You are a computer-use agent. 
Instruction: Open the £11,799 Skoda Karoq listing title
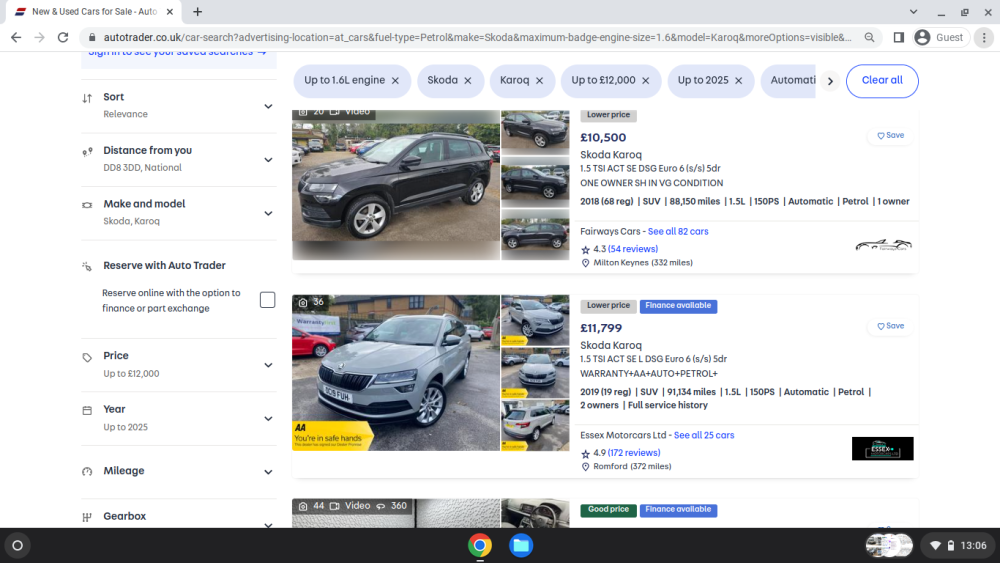click(x=611, y=345)
